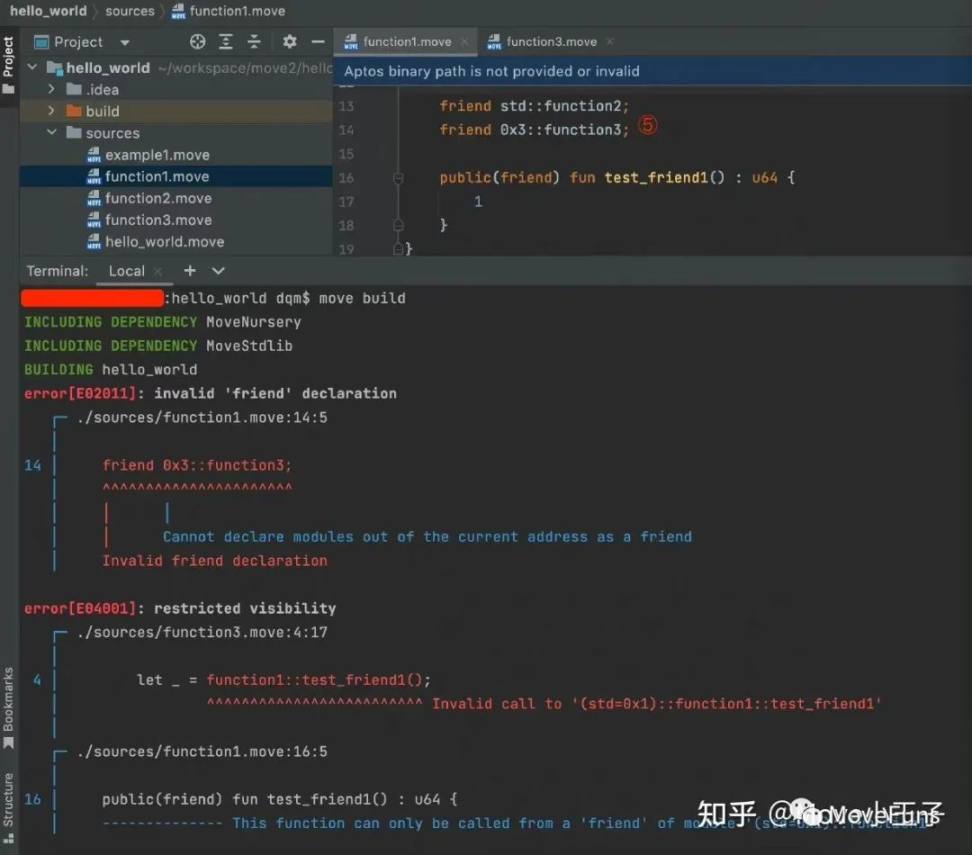This screenshot has height=855, width=972.
Task: Add a new terminal session with plus
Action: [x=189, y=271]
